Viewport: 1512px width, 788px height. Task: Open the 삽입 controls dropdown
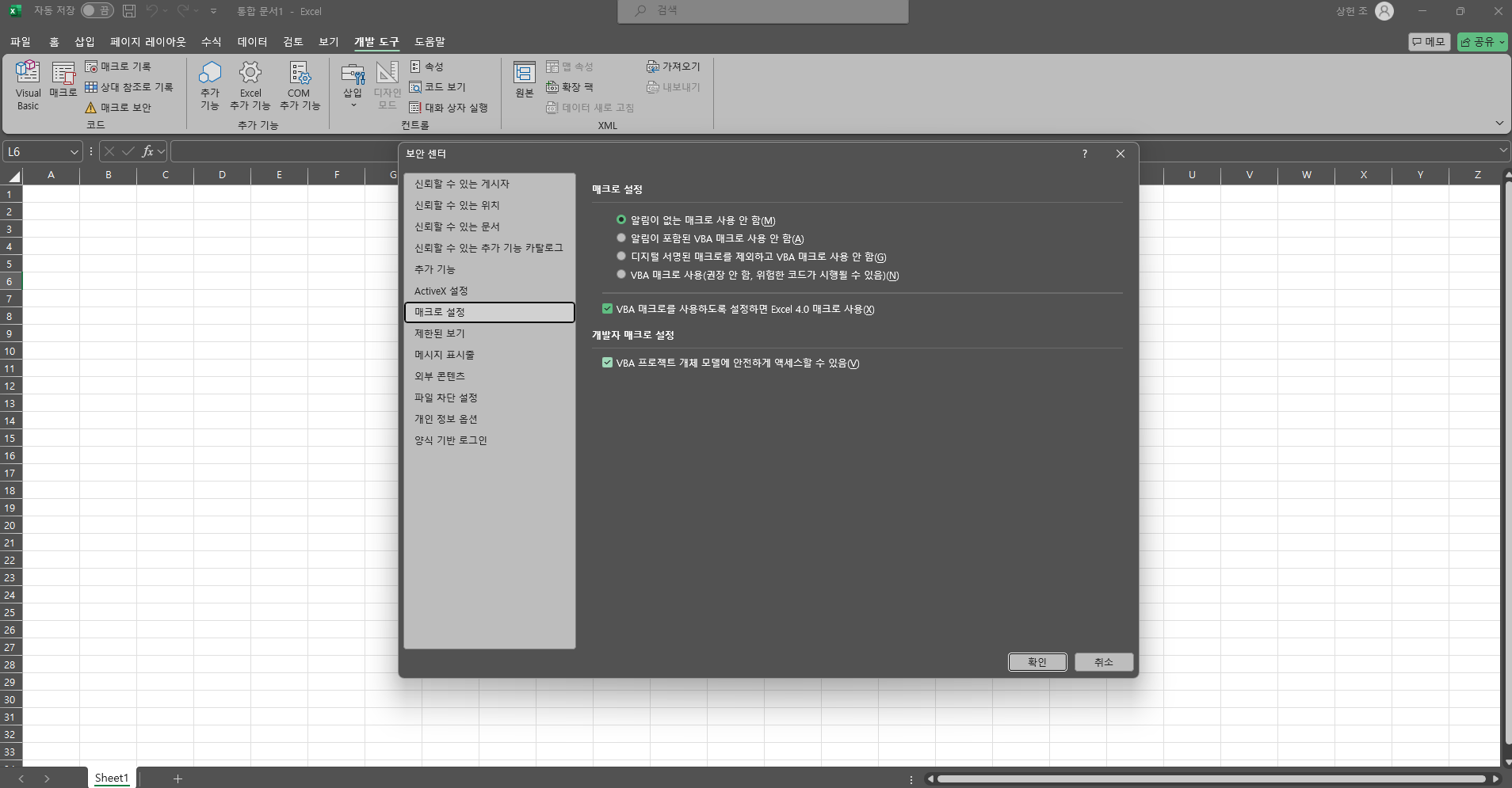coord(353,85)
